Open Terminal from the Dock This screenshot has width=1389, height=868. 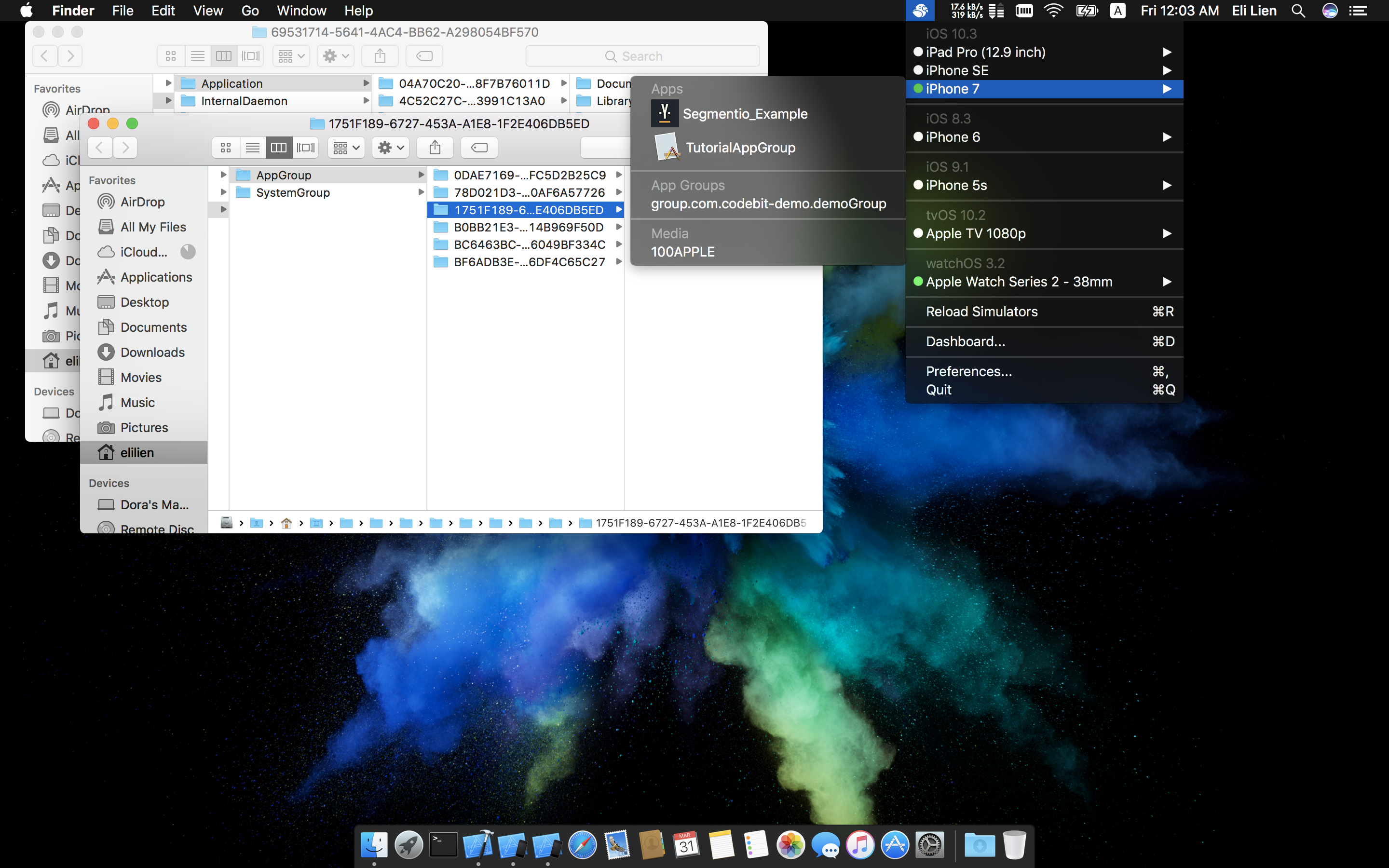click(x=443, y=844)
